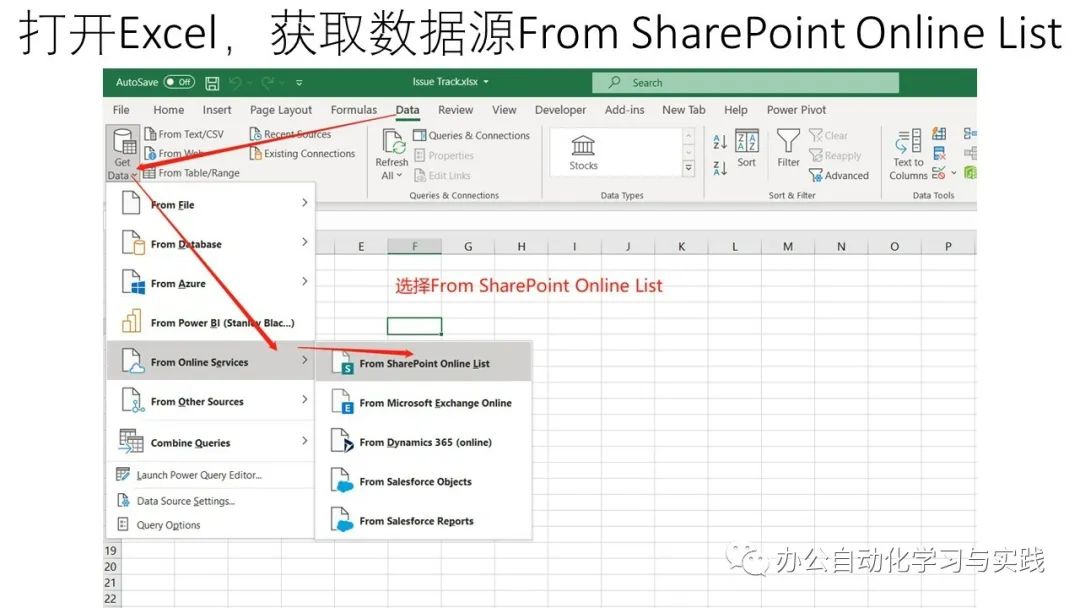The height and width of the screenshot is (608, 1080).
Task: Expand From File submenu
Action: [x=211, y=204]
